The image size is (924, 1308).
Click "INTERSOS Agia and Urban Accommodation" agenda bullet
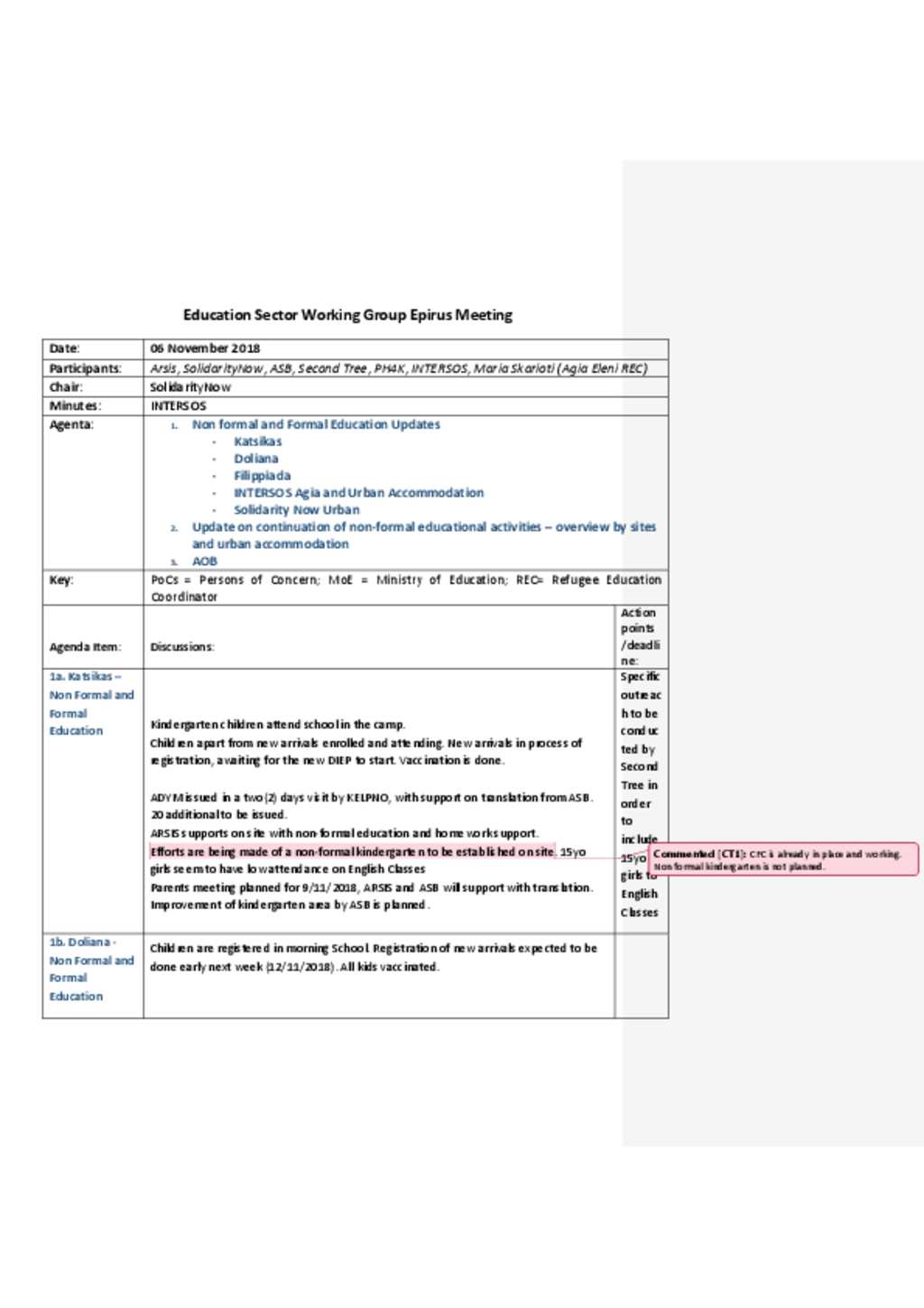click(359, 493)
